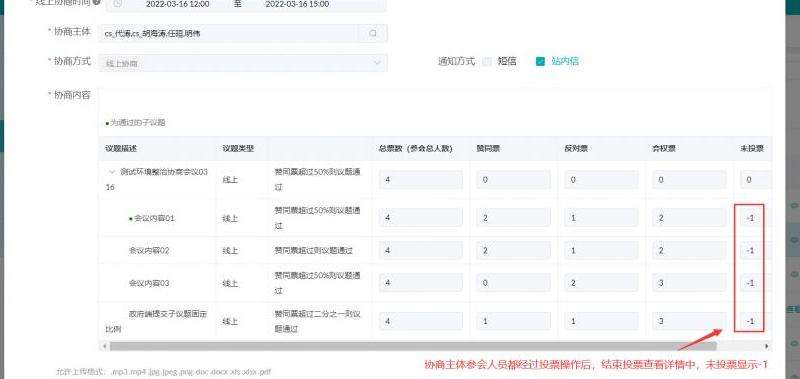
Task: Click 弃权票 field in 政府端提交子议题固定比例 row
Action: click(689, 321)
